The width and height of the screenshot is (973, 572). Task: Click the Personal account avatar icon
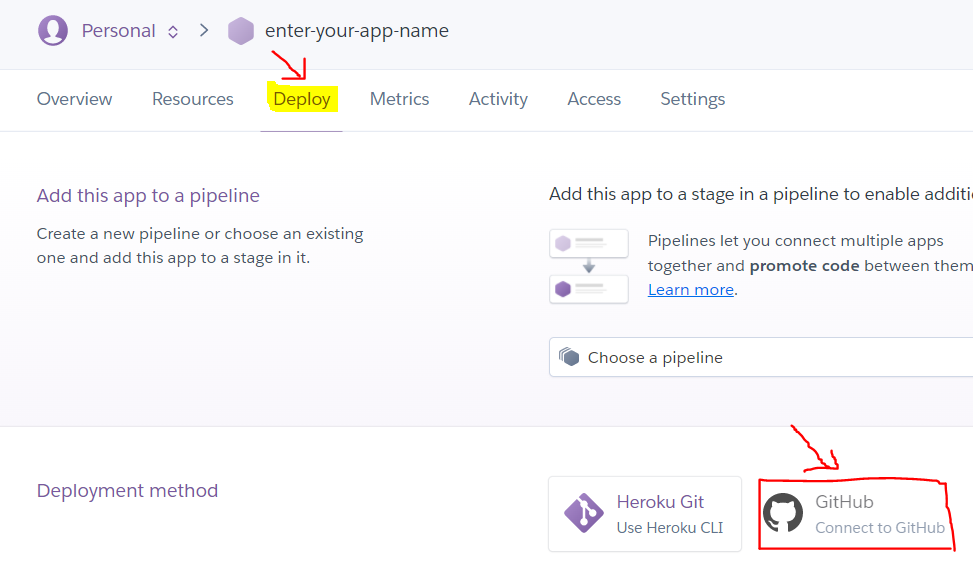tap(53, 30)
